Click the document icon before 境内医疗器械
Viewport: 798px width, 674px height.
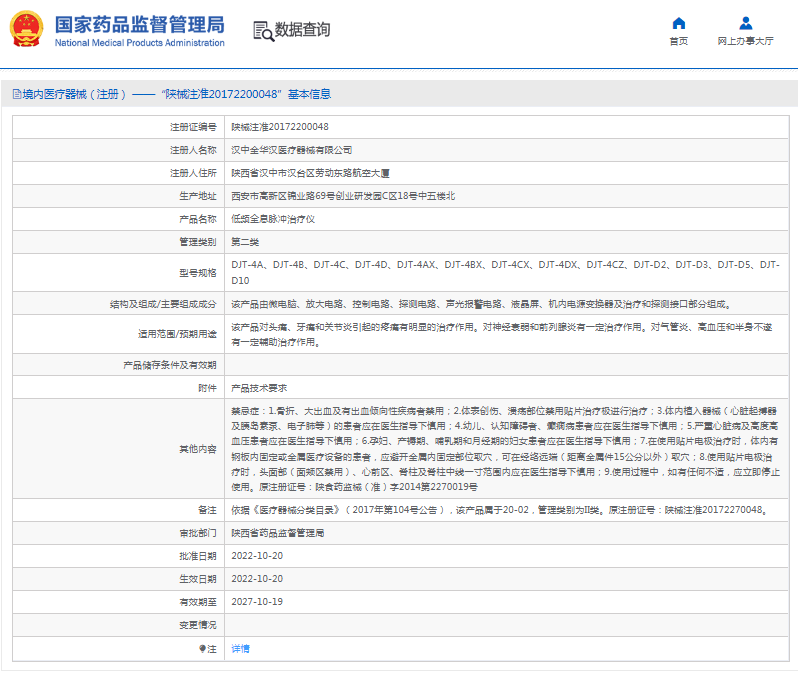15,94
